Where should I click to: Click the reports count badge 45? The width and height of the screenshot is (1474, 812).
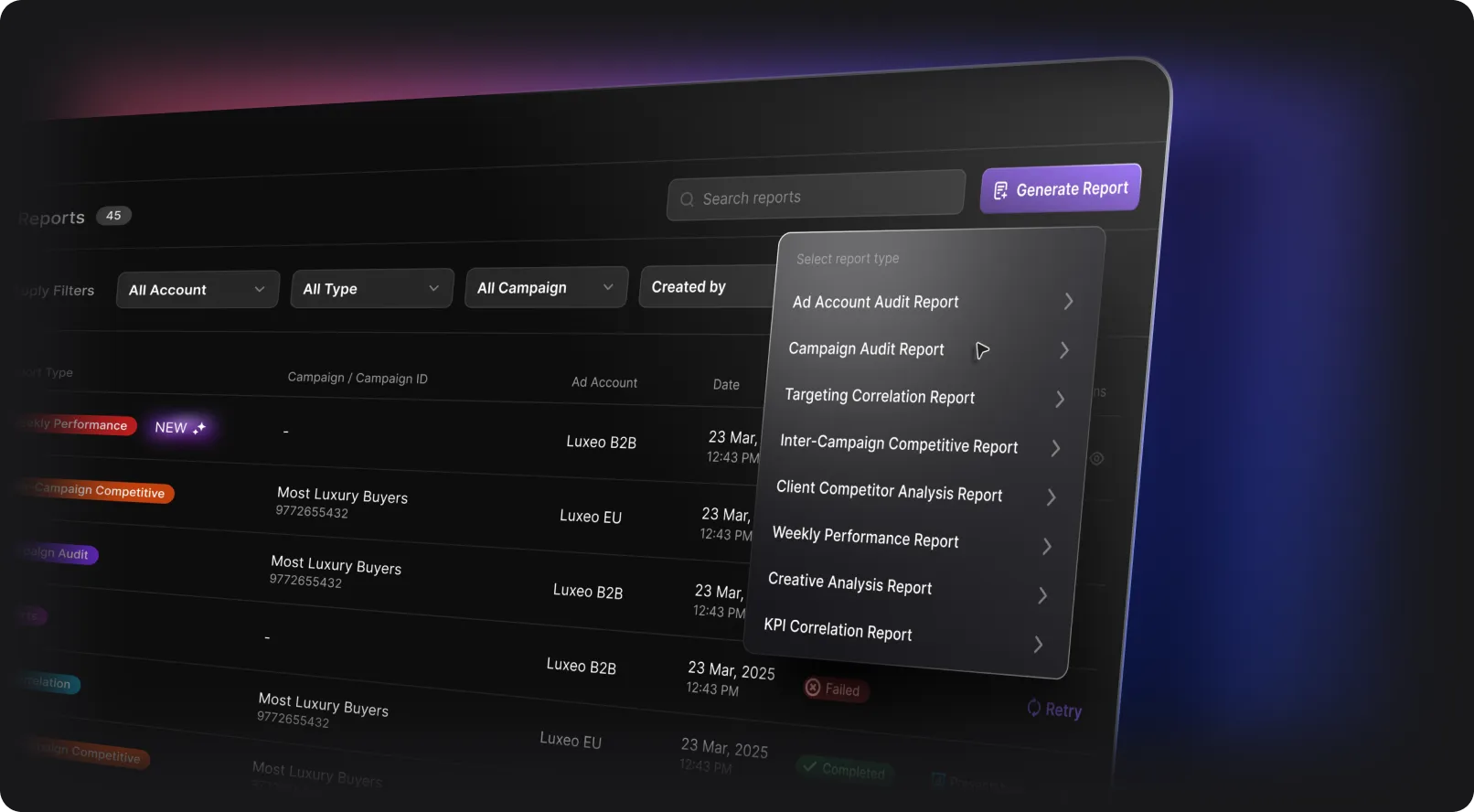pyautogui.click(x=113, y=216)
